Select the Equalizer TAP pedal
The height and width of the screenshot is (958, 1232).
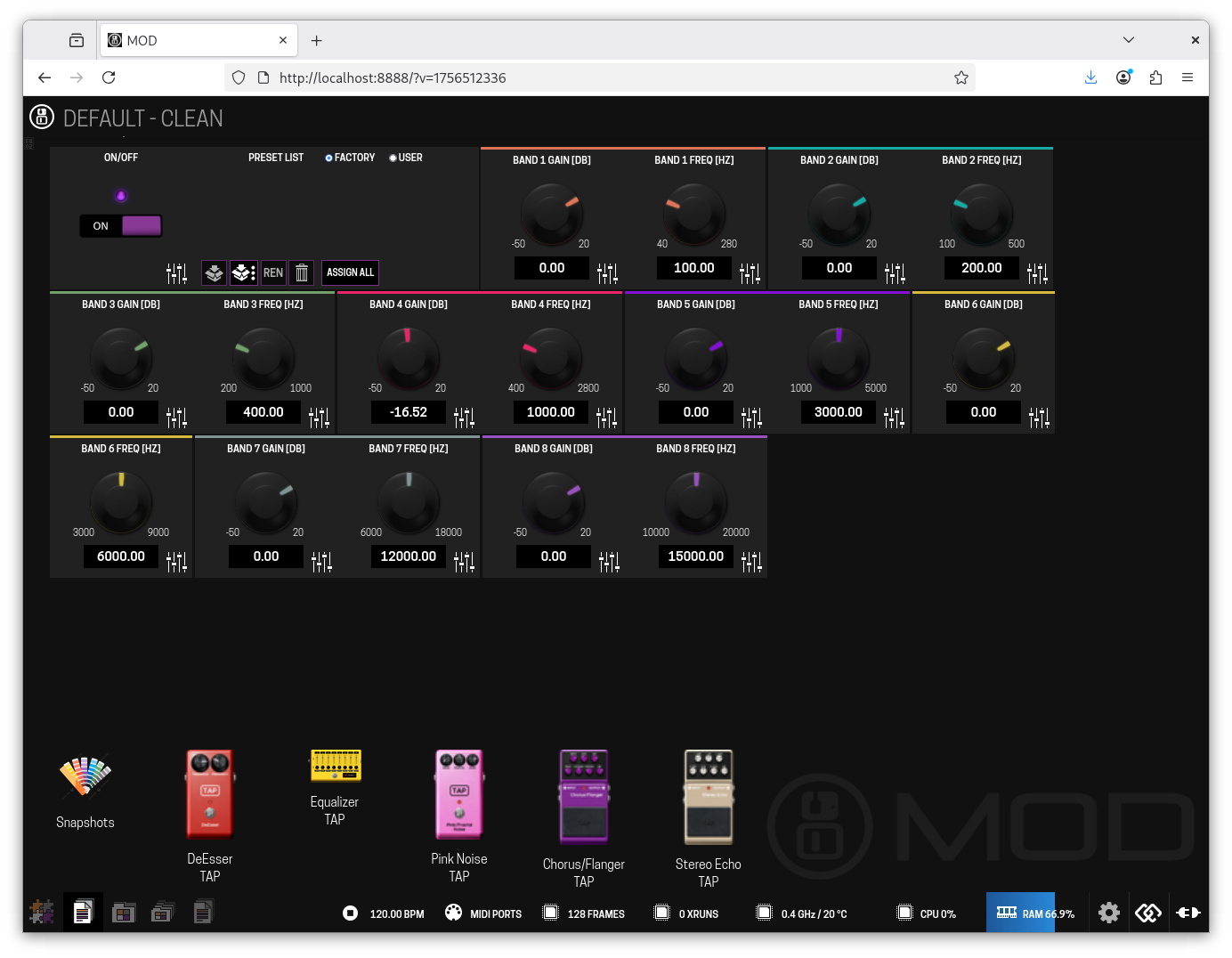tap(335, 766)
